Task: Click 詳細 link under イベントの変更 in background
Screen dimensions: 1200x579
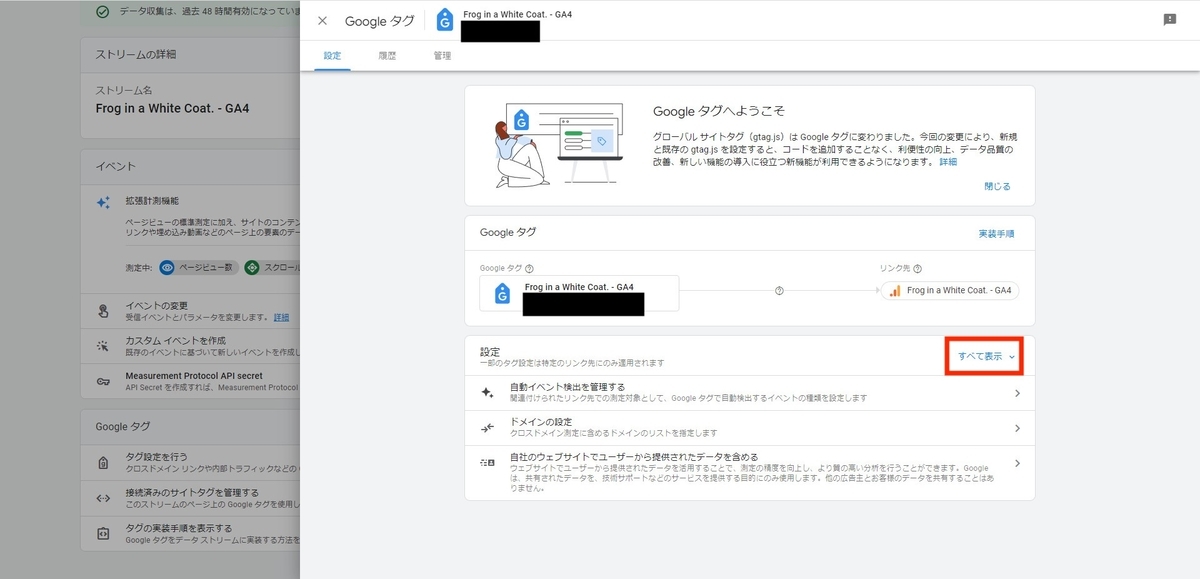Action: (281, 317)
